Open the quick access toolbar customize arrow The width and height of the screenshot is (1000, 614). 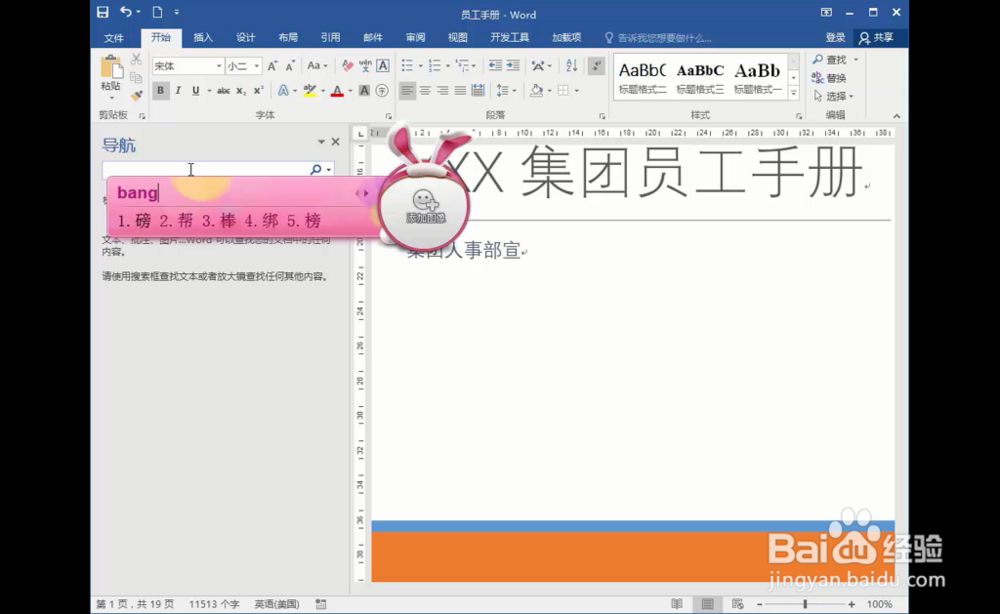pyautogui.click(x=177, y=12)
